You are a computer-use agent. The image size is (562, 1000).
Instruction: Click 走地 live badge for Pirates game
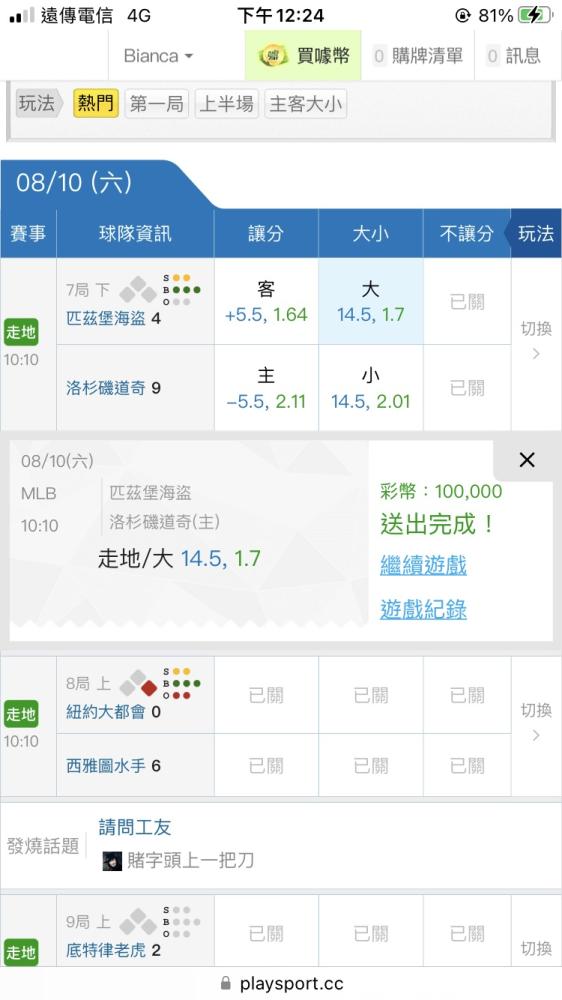click(21, 332)
